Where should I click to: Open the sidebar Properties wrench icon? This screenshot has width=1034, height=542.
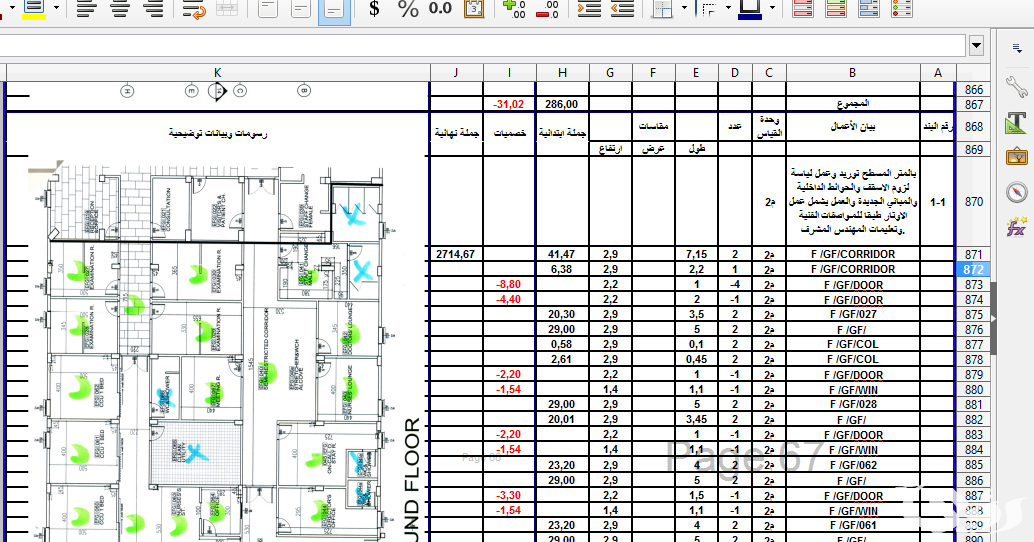(x=1017, y=89)
